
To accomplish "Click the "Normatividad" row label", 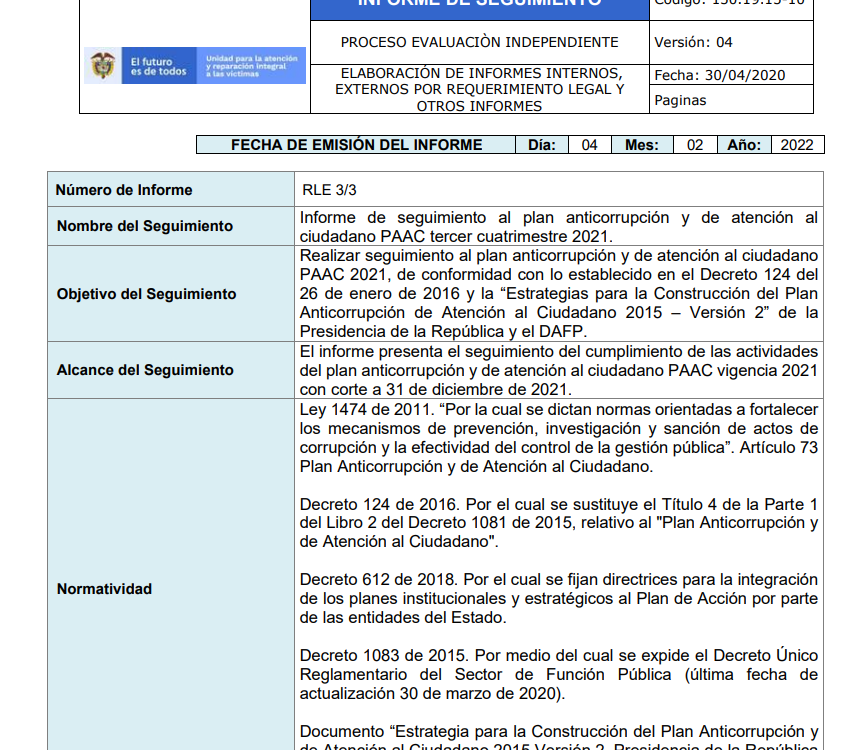I will click(x=104, y=589).
